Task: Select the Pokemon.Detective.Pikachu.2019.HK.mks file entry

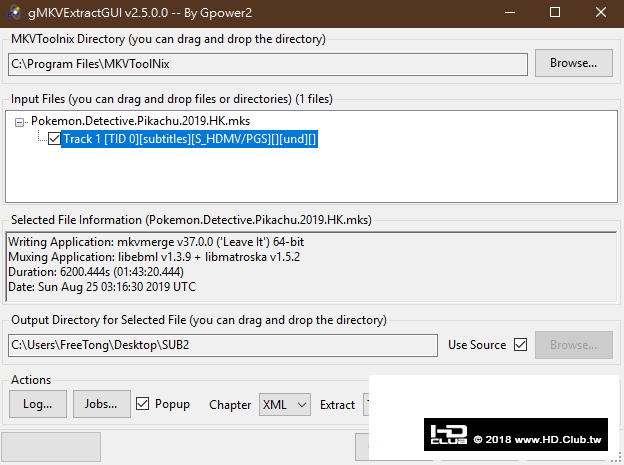Action: (140, 121)
